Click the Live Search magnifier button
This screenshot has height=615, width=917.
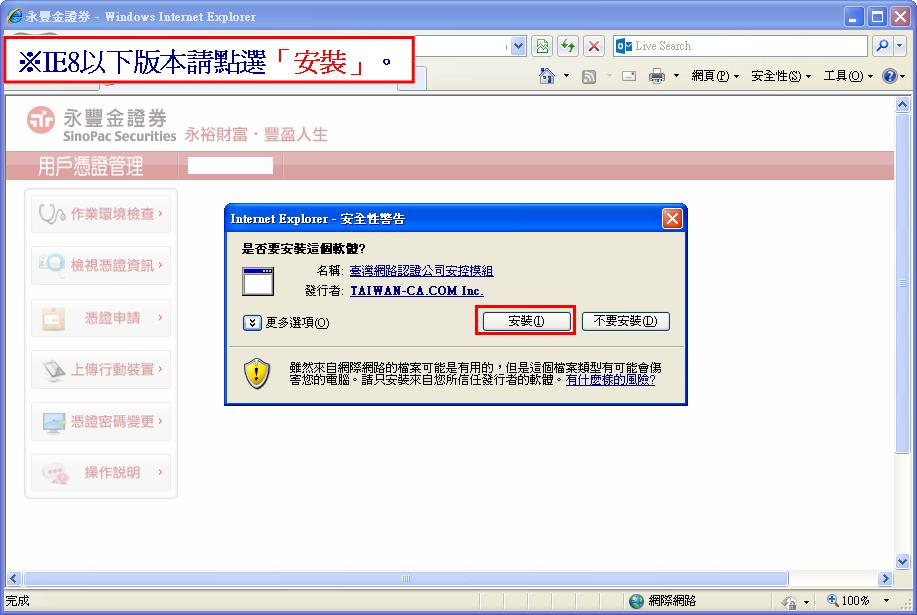tap(882, 46)
